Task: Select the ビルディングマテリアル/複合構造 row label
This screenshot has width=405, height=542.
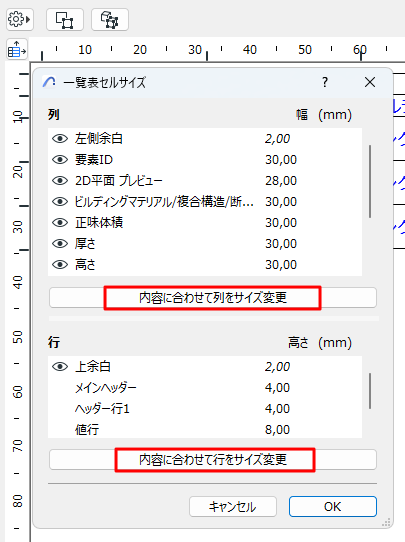Action: tap(164, 202)
